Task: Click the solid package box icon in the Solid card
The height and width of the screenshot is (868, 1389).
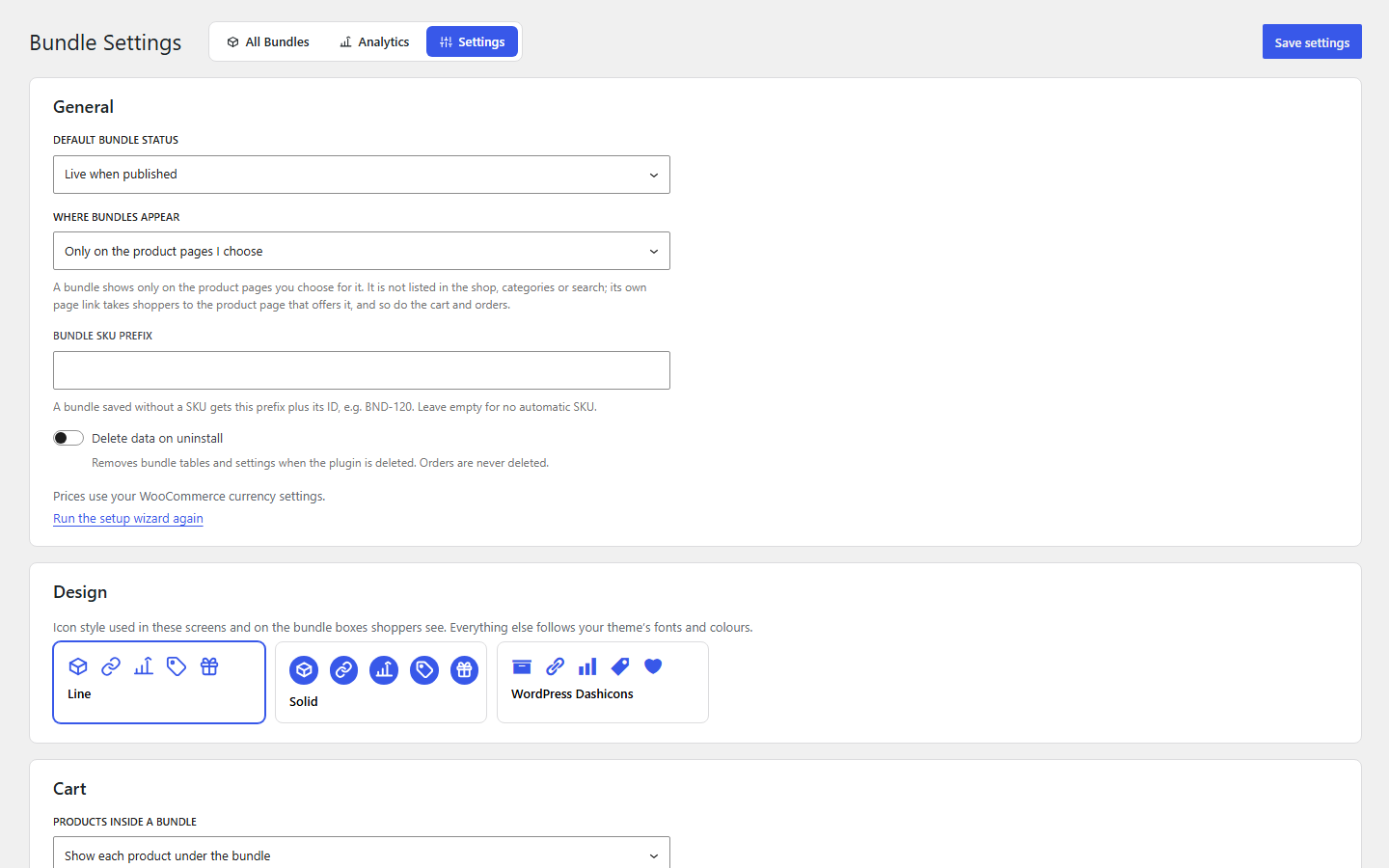Action: (x=304, y=670)
